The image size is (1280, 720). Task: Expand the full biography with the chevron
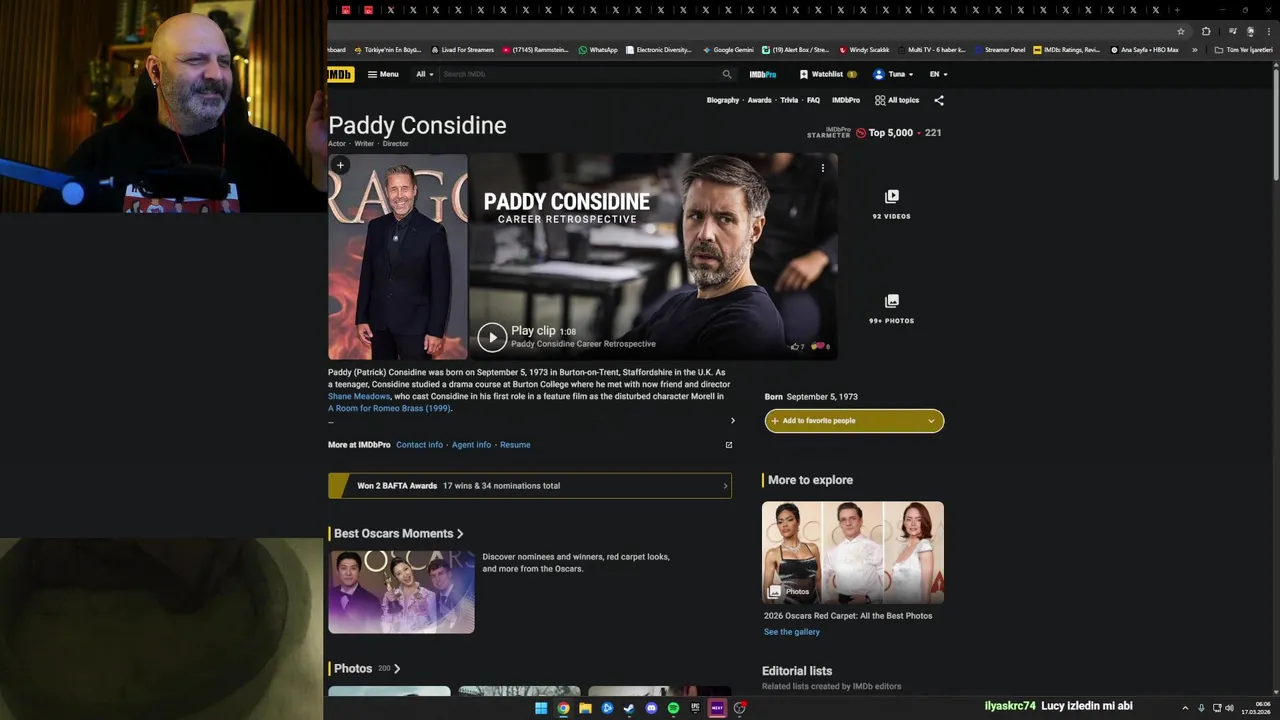pyautogui.click(x=732, y=421)
